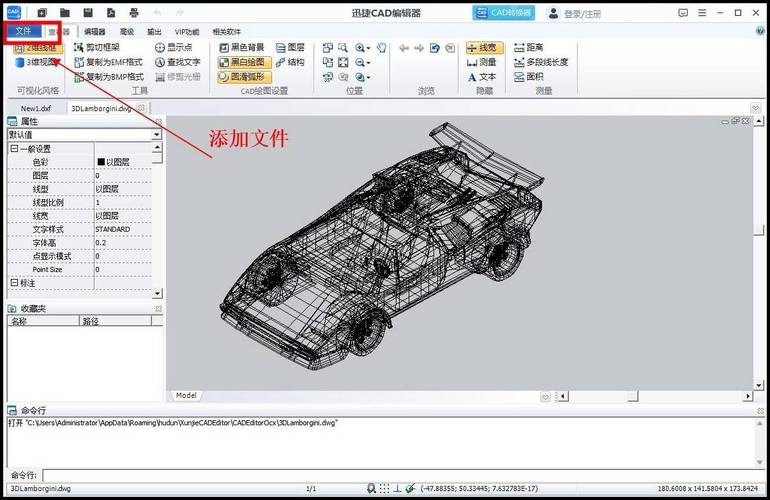Click the CAD app logo icon
This screenshot has width=770, height=500.
(x=13, y=12)
